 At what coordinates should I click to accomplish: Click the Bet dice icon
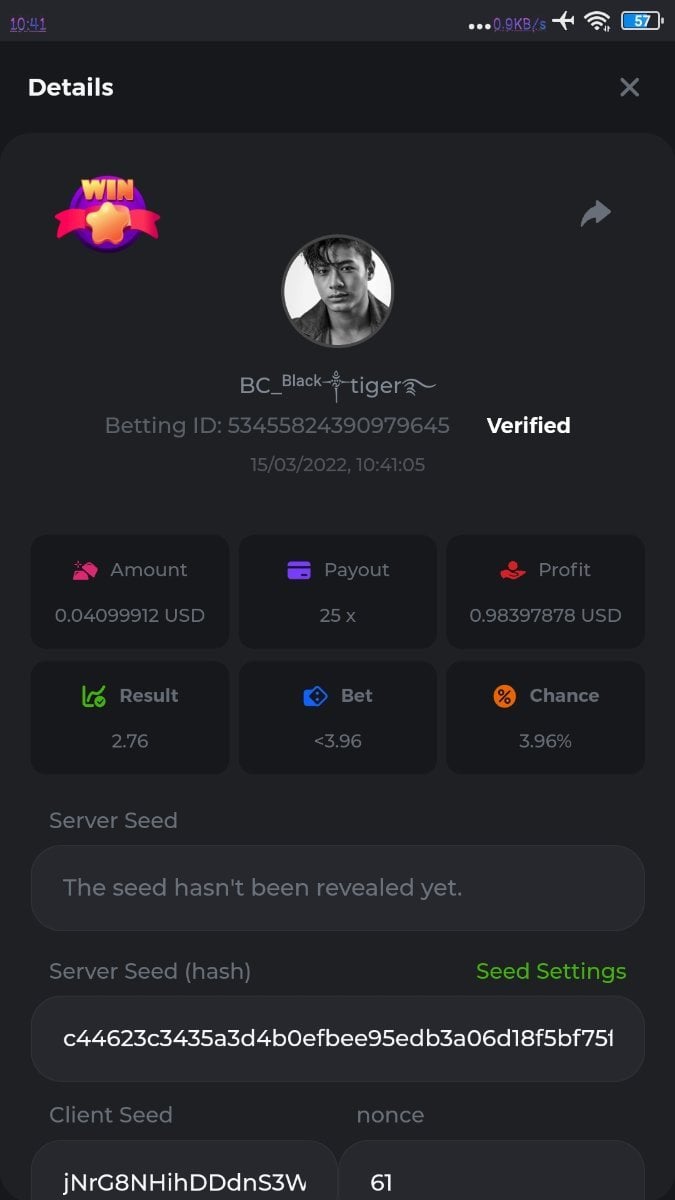coord(315,696)
